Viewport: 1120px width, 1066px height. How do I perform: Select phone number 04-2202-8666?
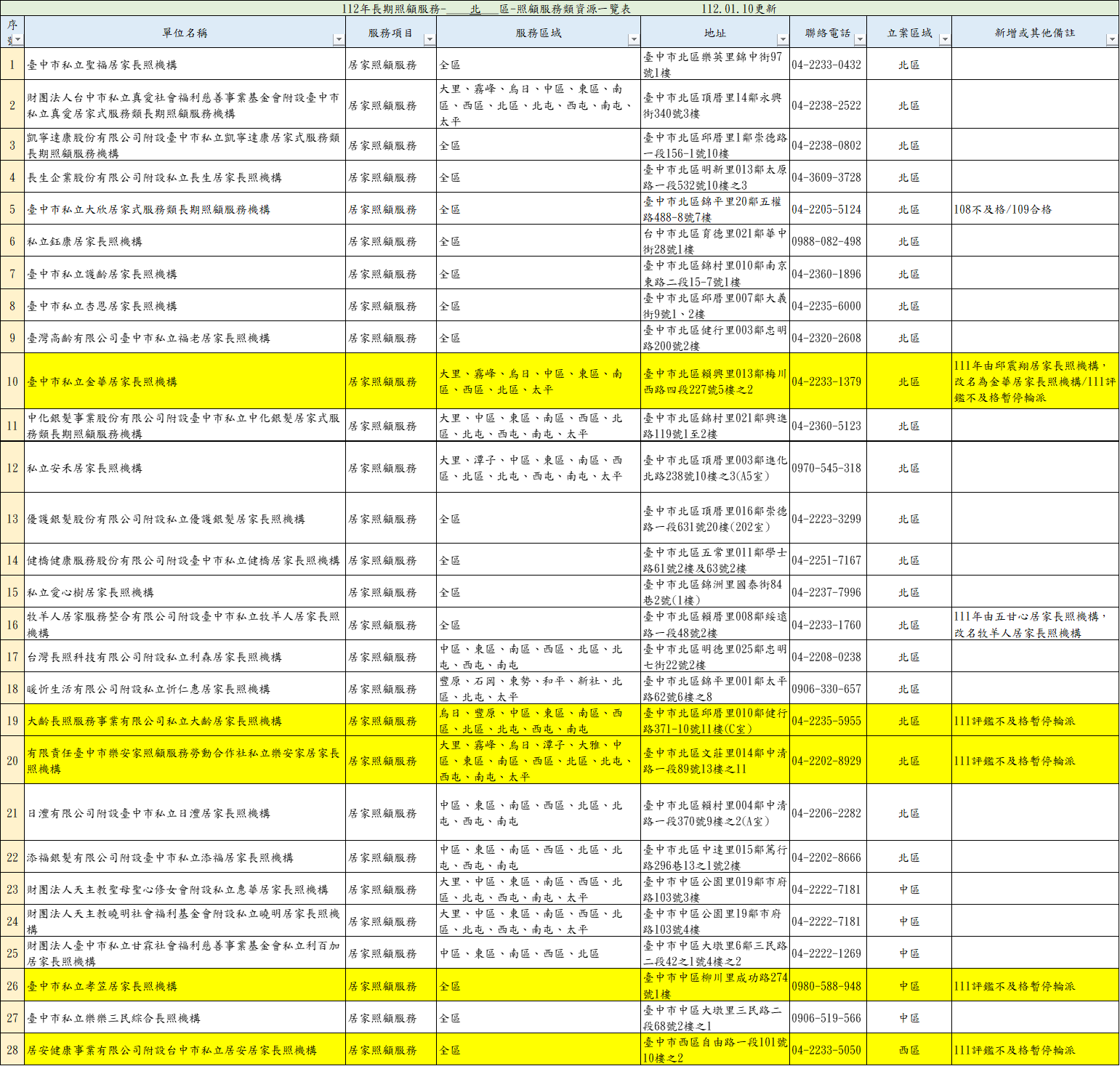(828, 857)
